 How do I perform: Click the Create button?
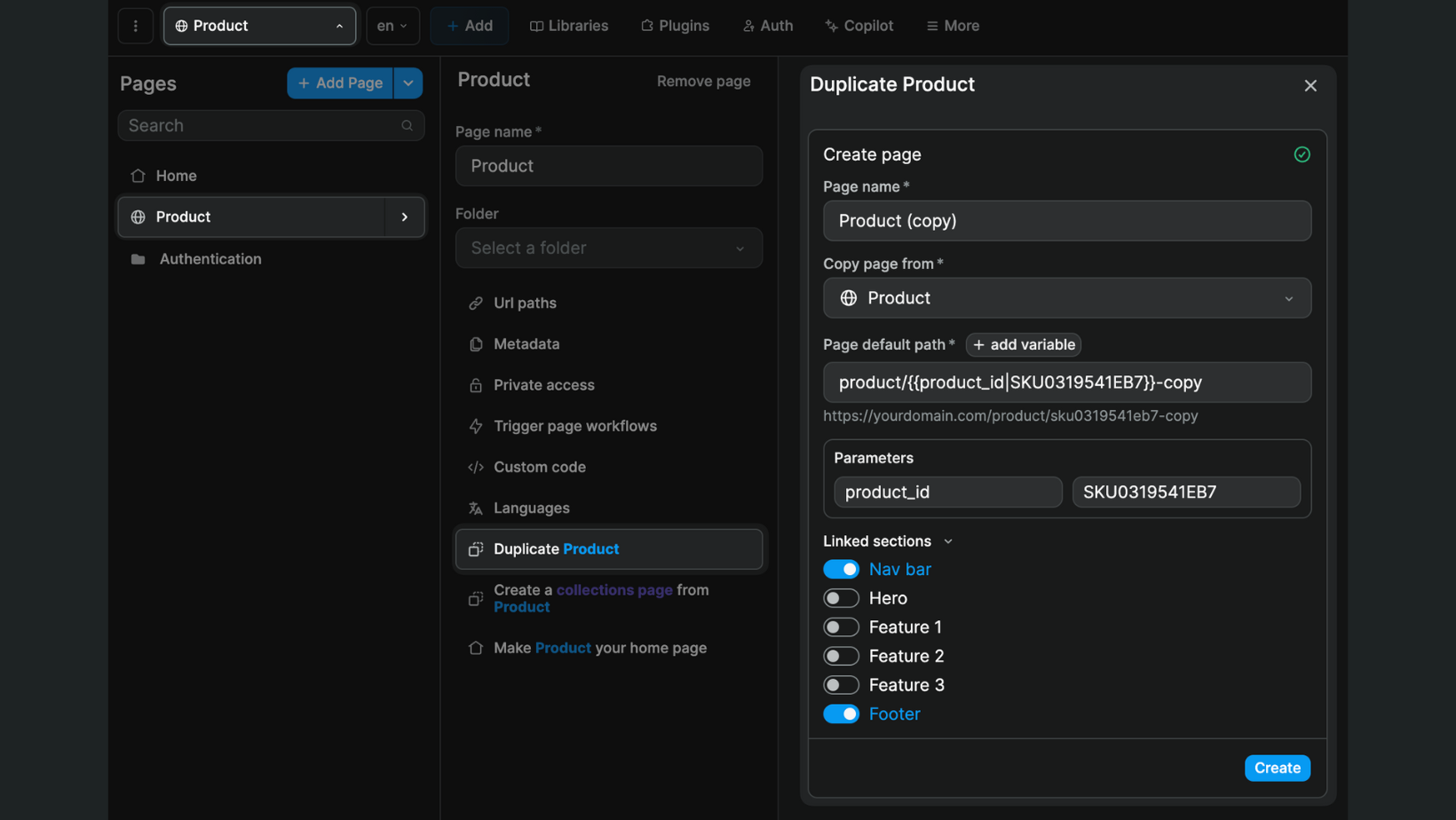click(1277, 768)
